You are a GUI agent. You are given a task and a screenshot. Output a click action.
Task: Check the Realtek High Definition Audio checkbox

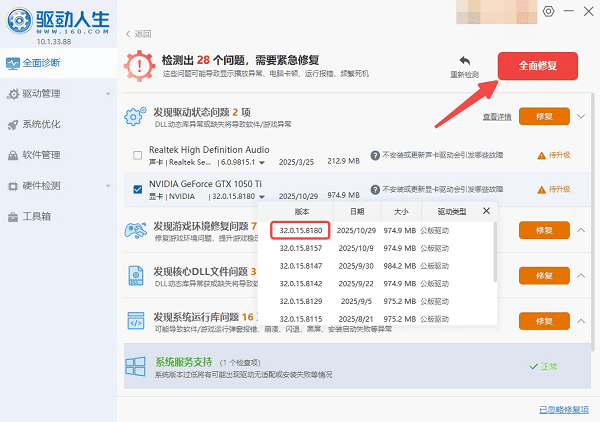click(138, 156)
